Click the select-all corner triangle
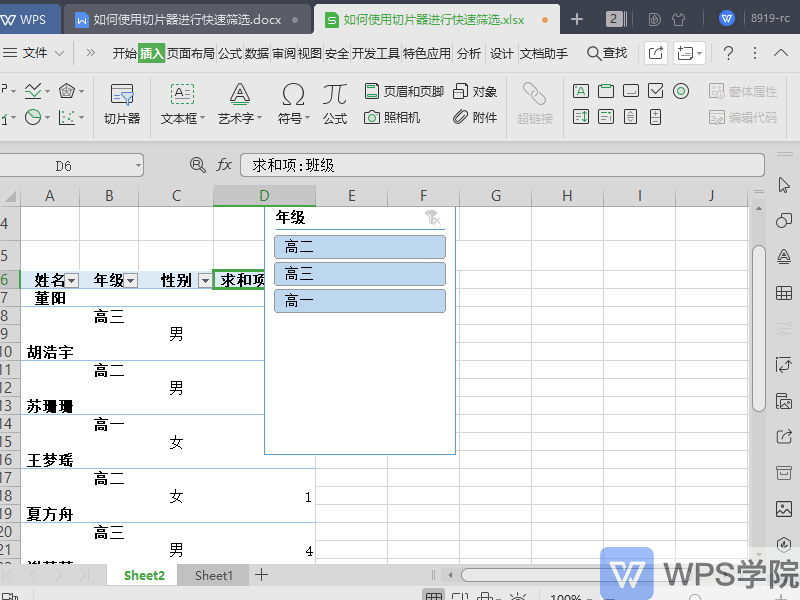This screenshot has width=800, height=600. [10, 196]
